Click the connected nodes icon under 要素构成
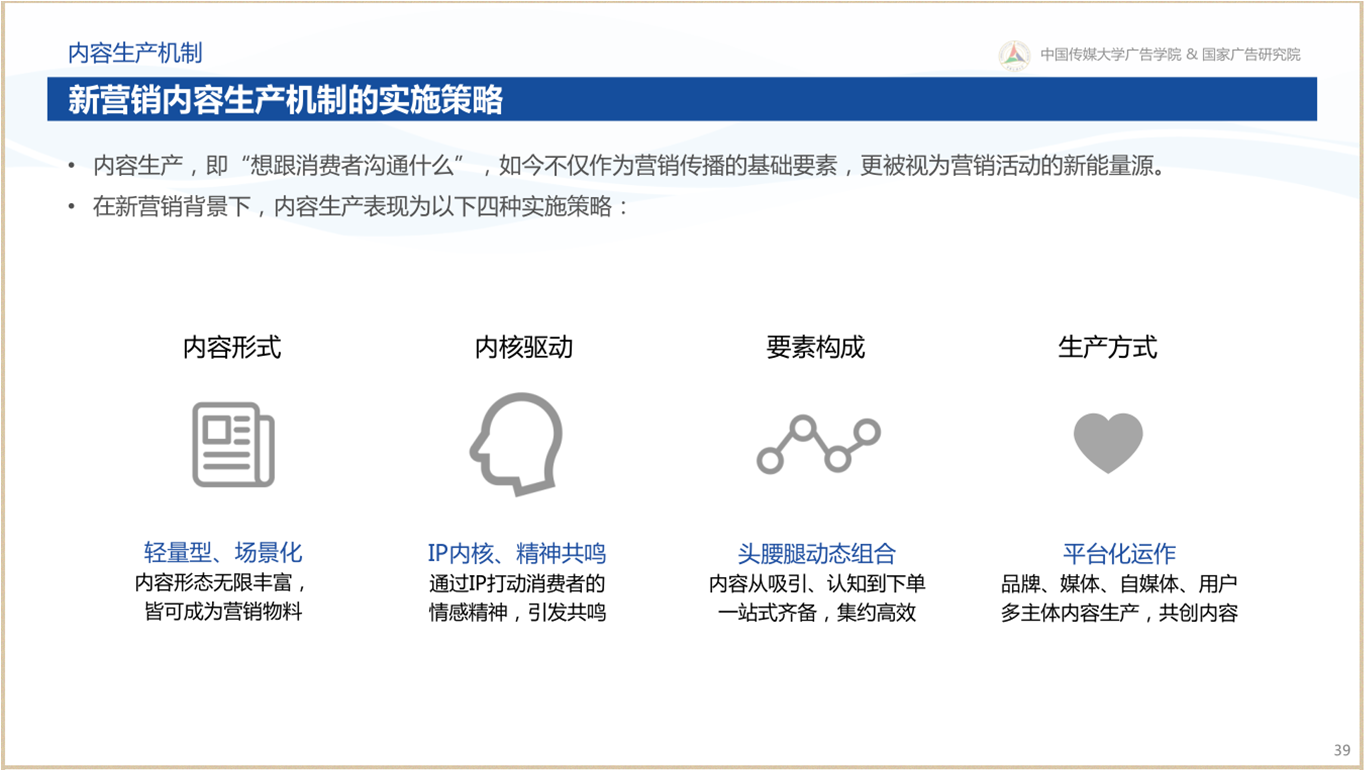 click(818, 444)
